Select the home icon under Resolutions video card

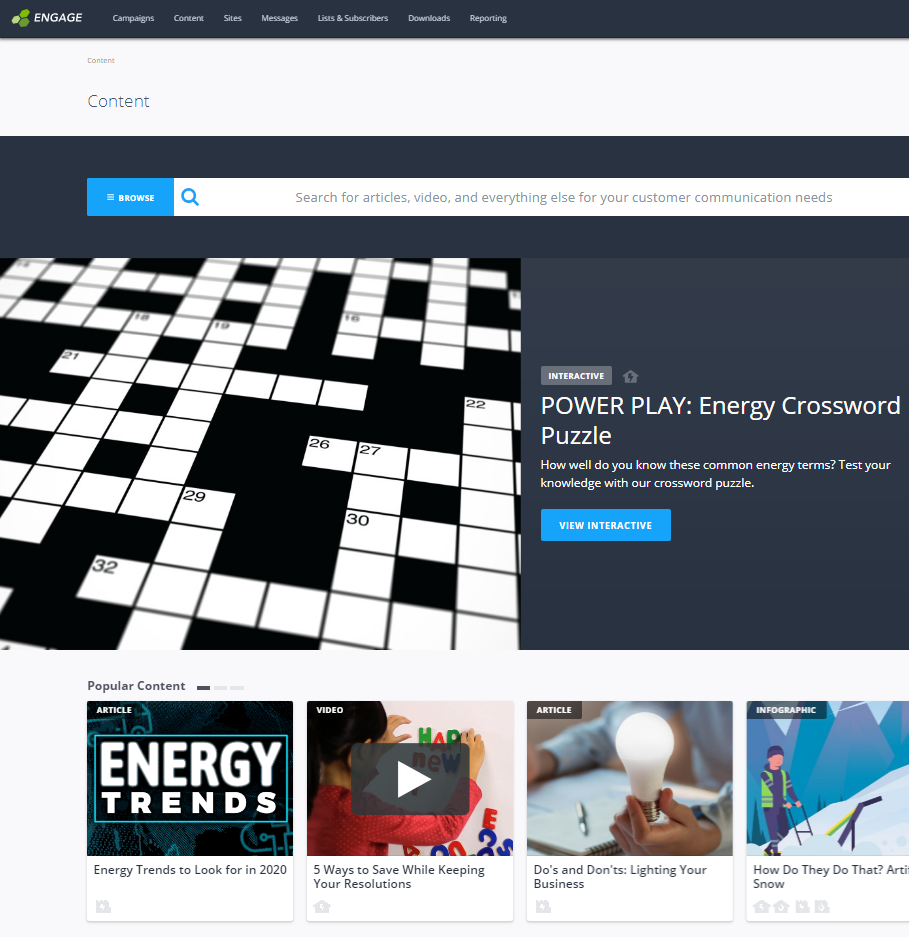pos(320,906)
